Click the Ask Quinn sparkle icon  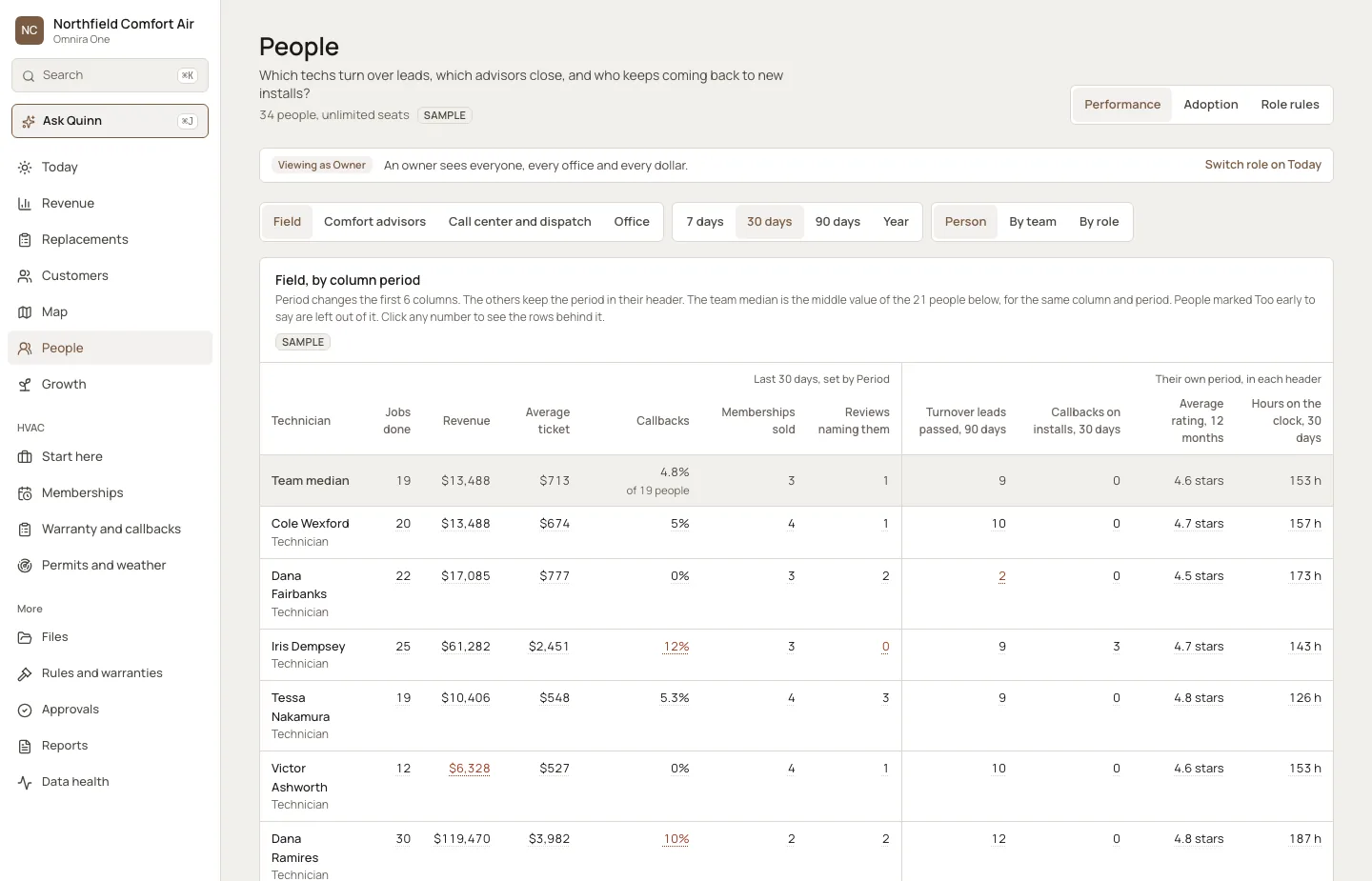tap(29, 121)
